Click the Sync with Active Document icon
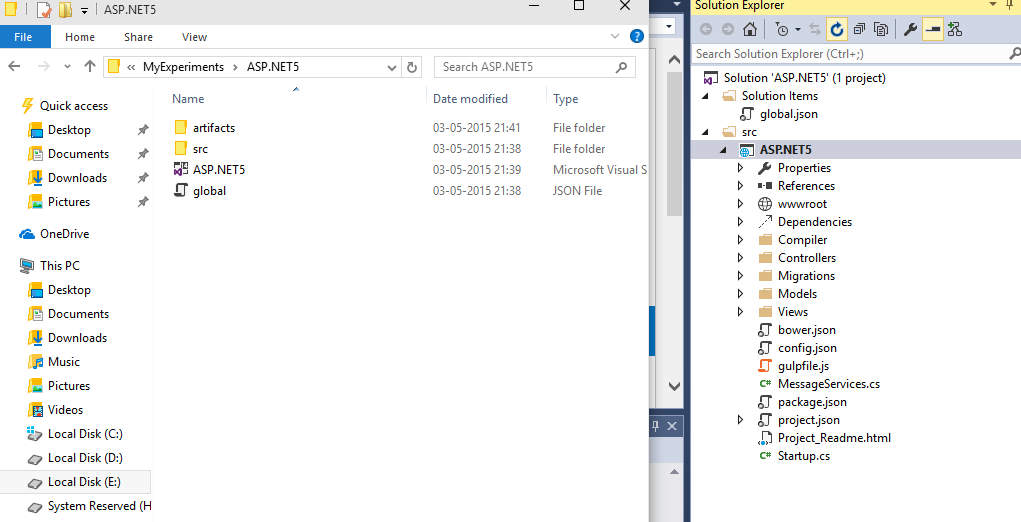Viewport: 1021px width, 522px height. (x=815, y=29)
